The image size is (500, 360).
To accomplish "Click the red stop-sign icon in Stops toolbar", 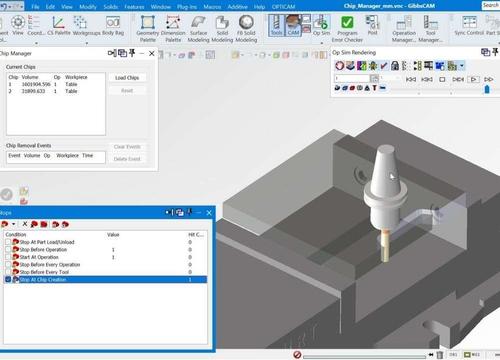I will 44,224.
